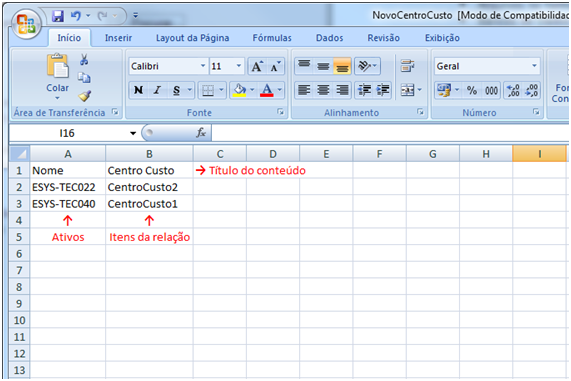This screenshot has width=571, height=381.
Task: Copy selection with the copy icon
Action: pyautogui.click(x=84, y=78)
